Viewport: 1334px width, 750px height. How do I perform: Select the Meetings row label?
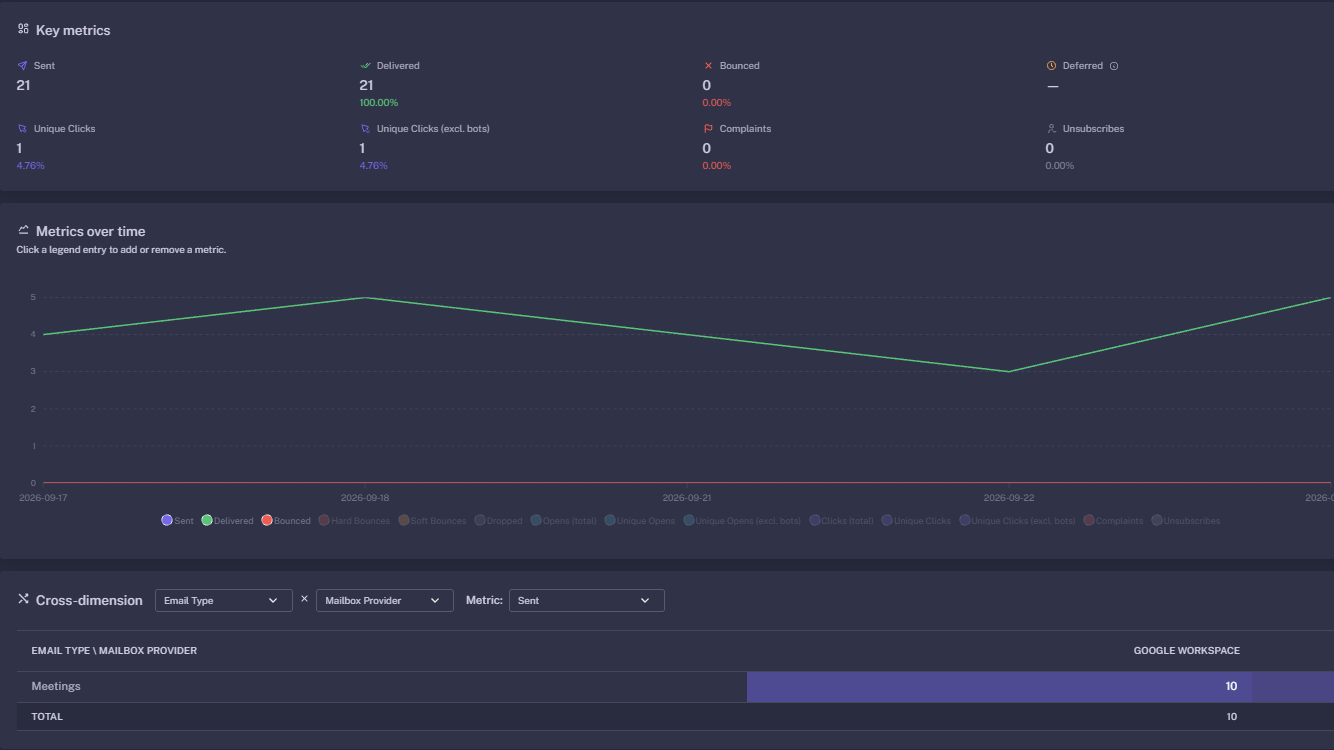[x=56, y=687]
